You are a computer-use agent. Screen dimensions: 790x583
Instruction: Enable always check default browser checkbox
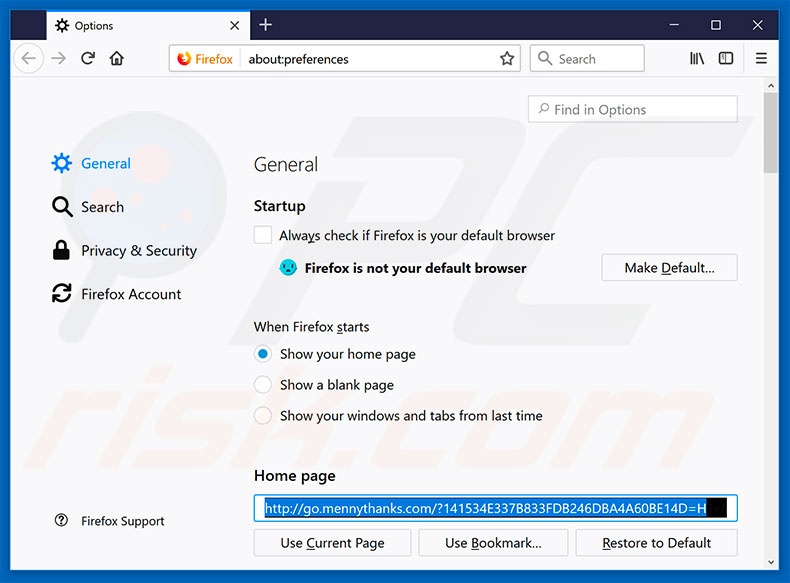click(x=263, y=236)
